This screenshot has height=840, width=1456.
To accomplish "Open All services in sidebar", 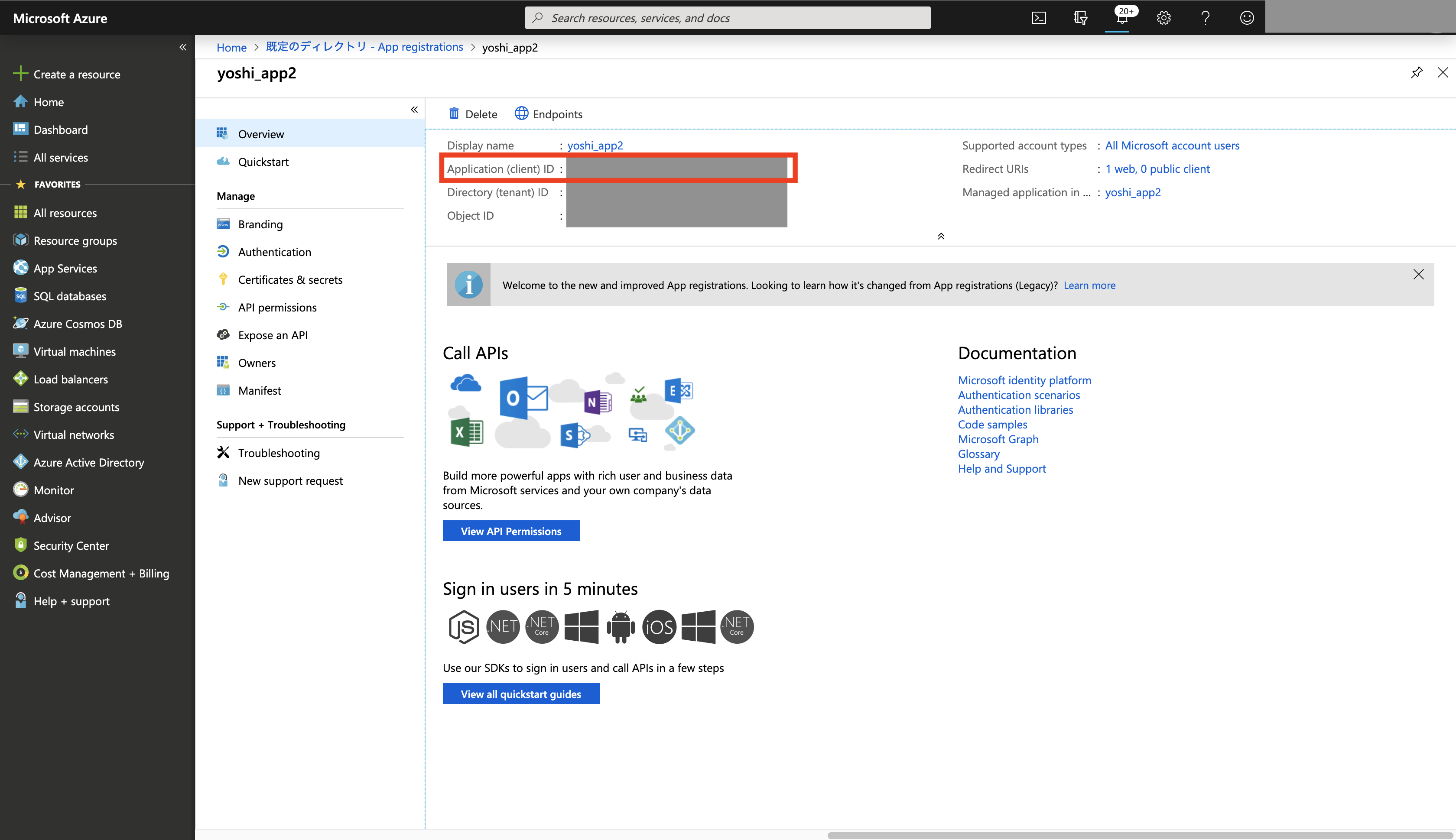I will tap(51, 158).
